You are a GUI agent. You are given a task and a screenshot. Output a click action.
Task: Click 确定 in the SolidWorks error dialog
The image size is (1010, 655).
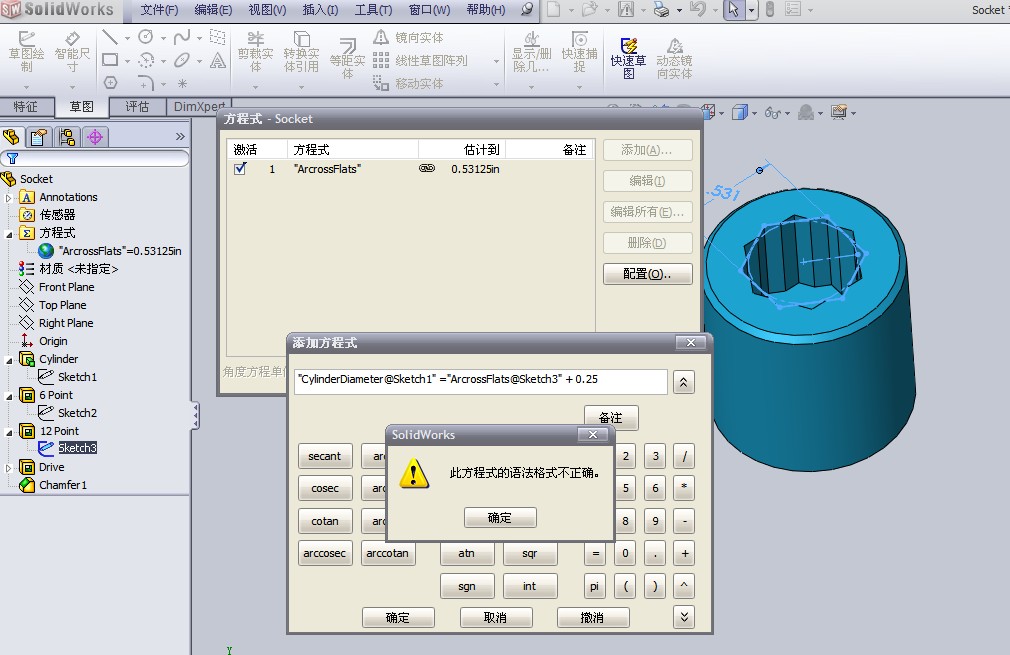tap(500, 517)
